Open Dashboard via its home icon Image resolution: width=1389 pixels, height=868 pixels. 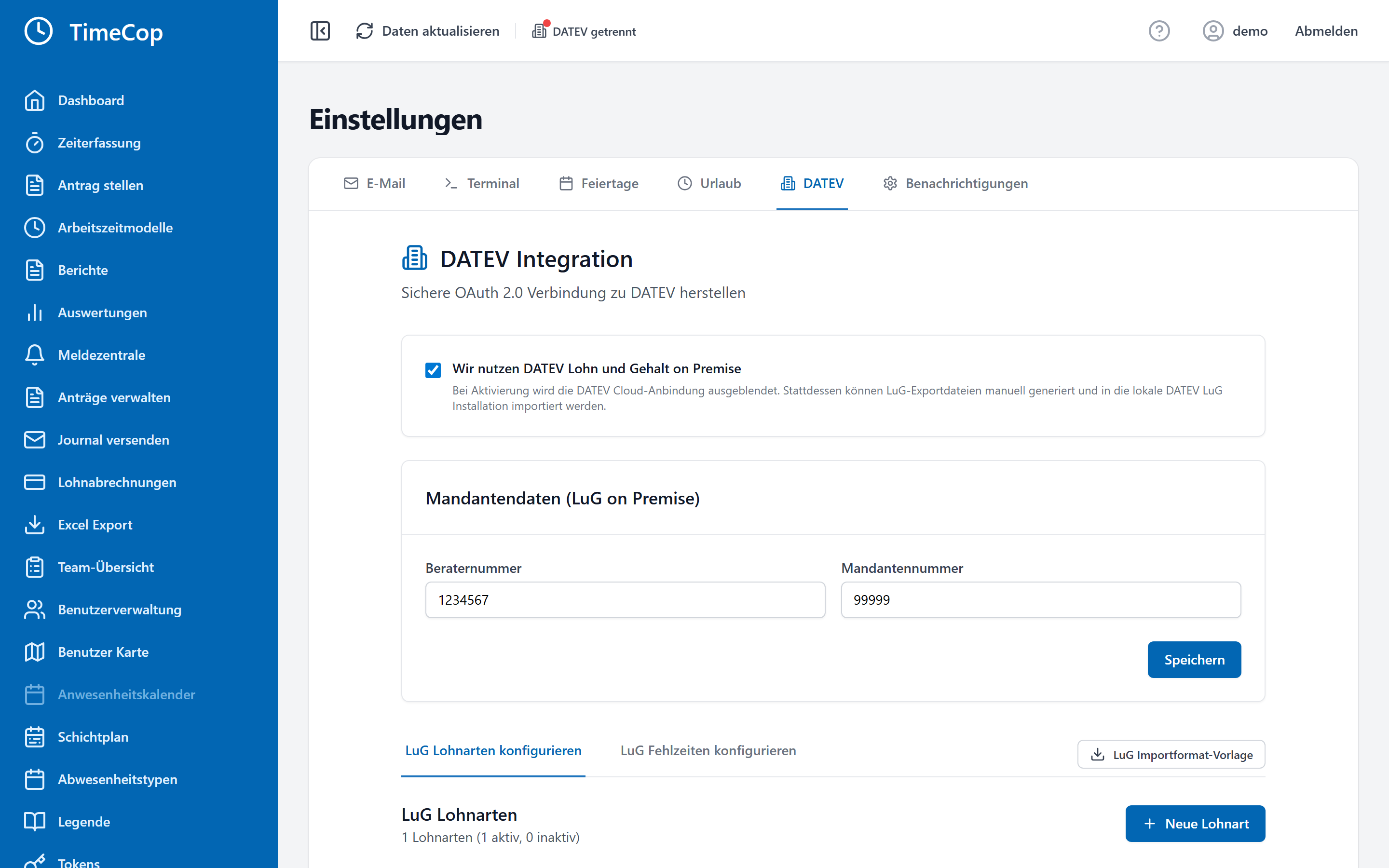34,100
